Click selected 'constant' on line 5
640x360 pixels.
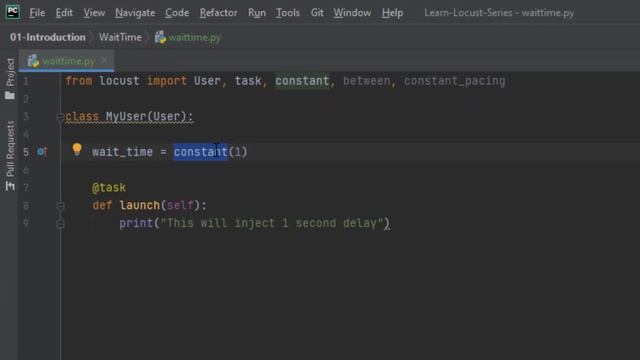[200, 152]
